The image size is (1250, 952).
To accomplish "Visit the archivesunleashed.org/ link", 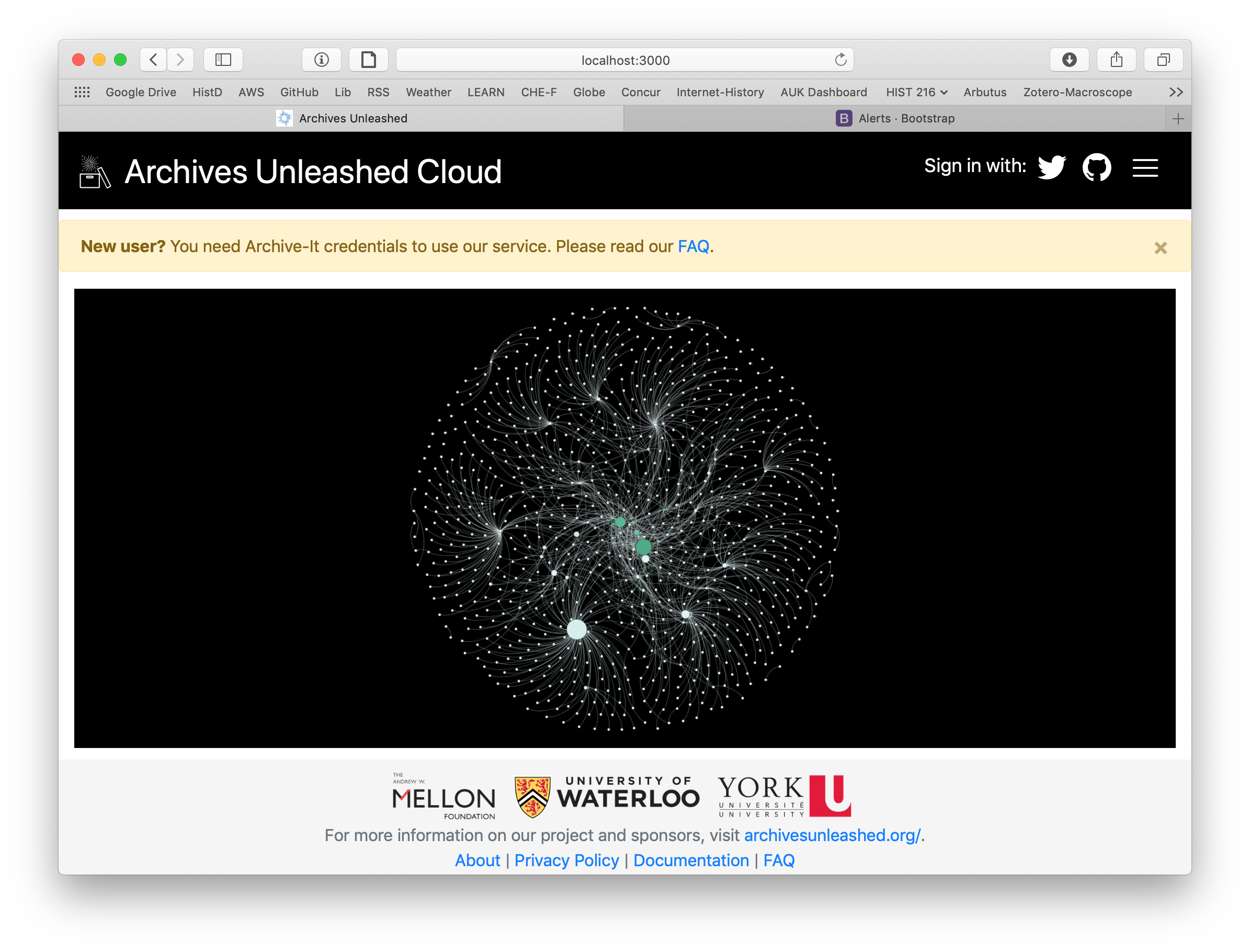I will [832, 835].
